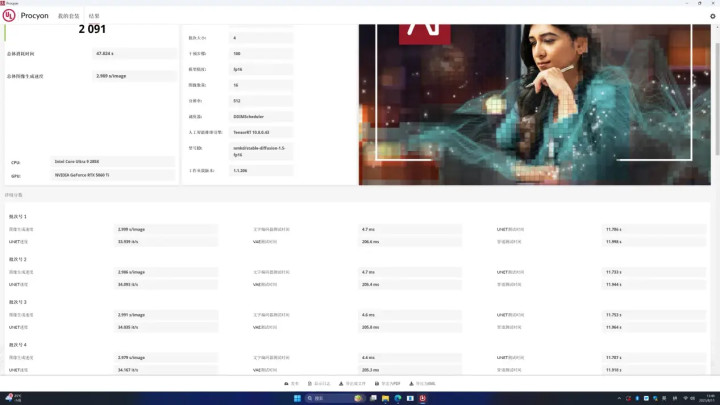Click batch 2 UNET time 11.733 s

click(x=654, y=272)
